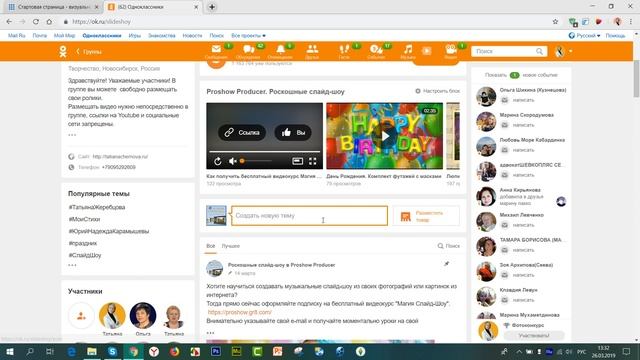Reload the page in Chrome
The height and width of the screenshot is (360, 640).
click(36, 22)
